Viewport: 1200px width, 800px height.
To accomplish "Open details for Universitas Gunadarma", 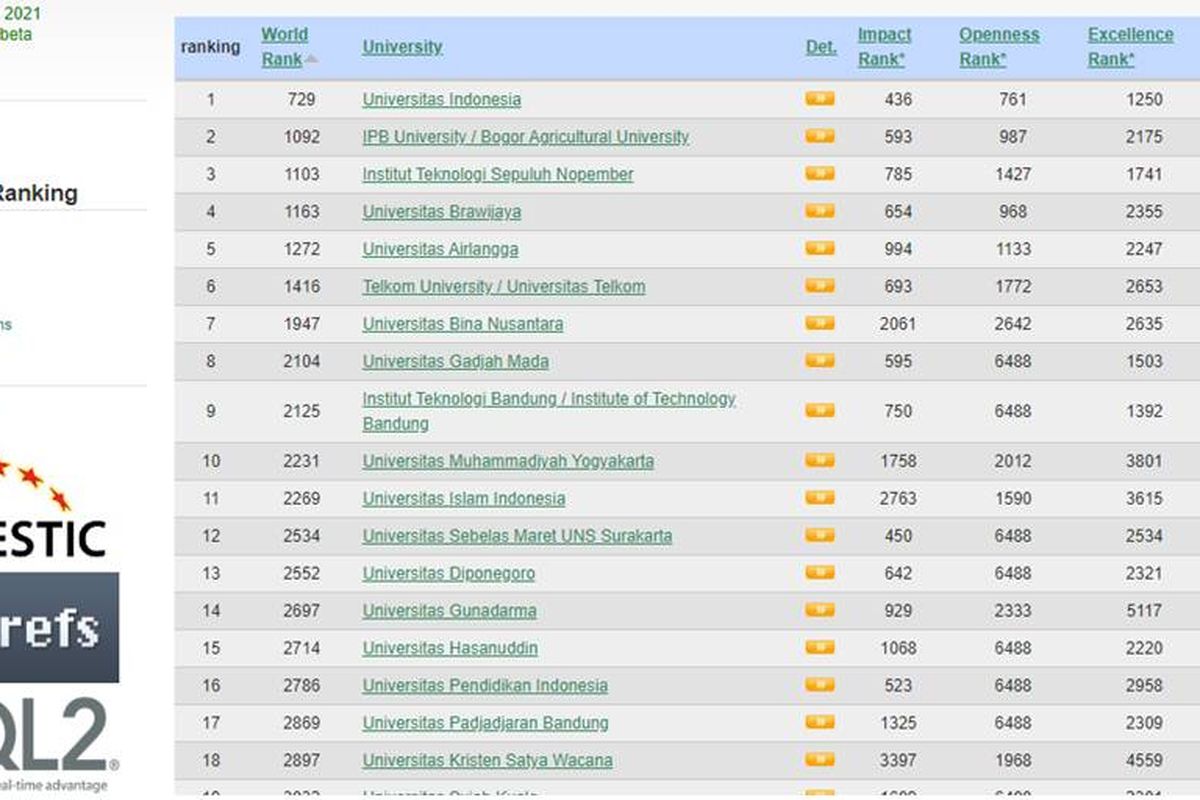I will click(x=819, y=610).
